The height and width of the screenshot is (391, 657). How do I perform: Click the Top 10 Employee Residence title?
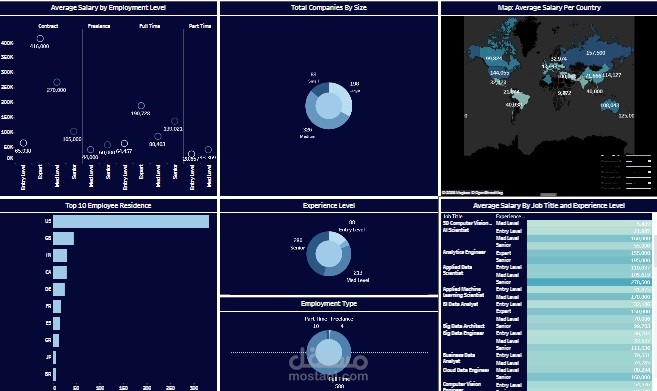[x=108, y=205]
